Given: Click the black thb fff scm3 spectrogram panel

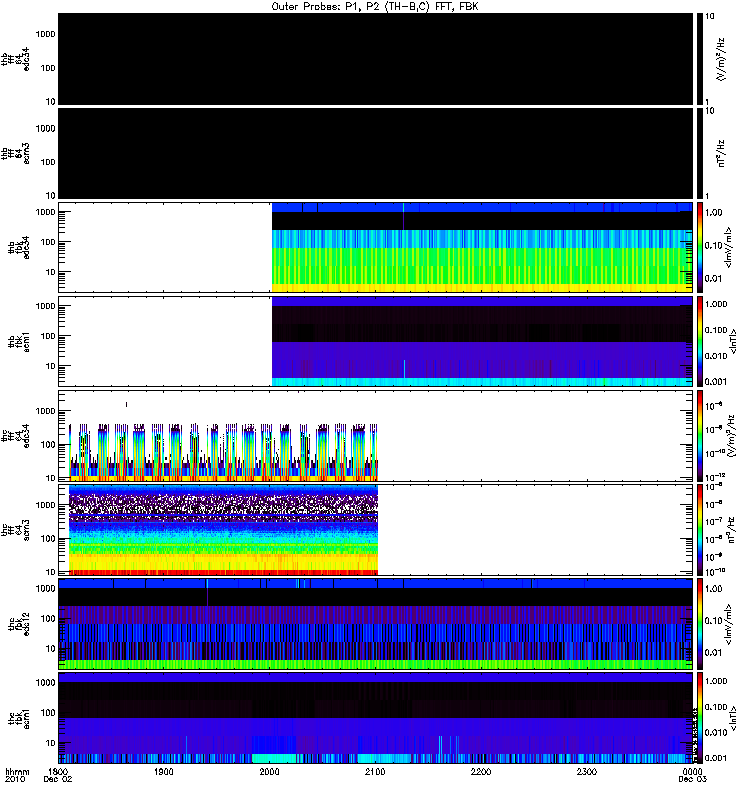Looking at the screenshot, I should [376, 153].
